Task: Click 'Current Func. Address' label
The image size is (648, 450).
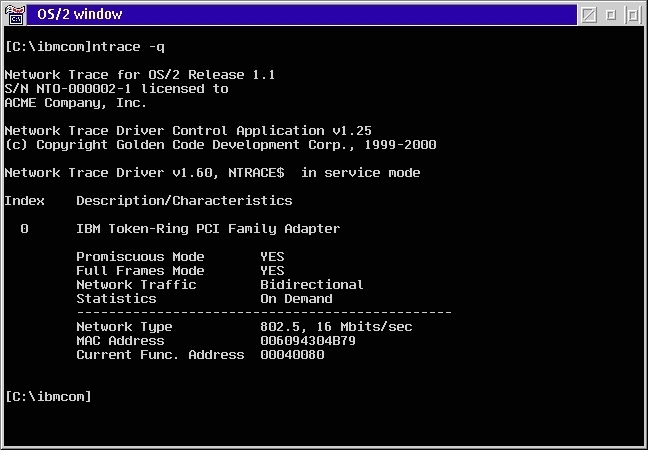Action: 160,355
